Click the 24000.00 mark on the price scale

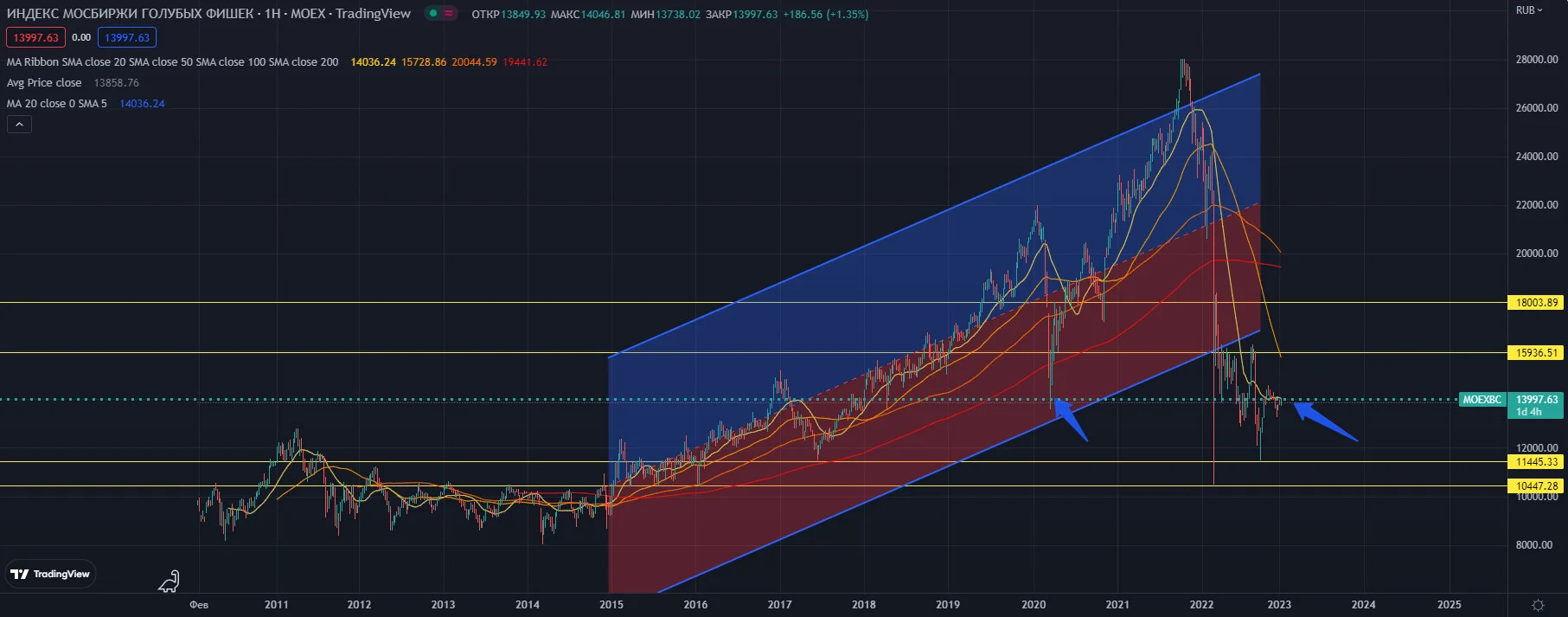point(1537,157)
